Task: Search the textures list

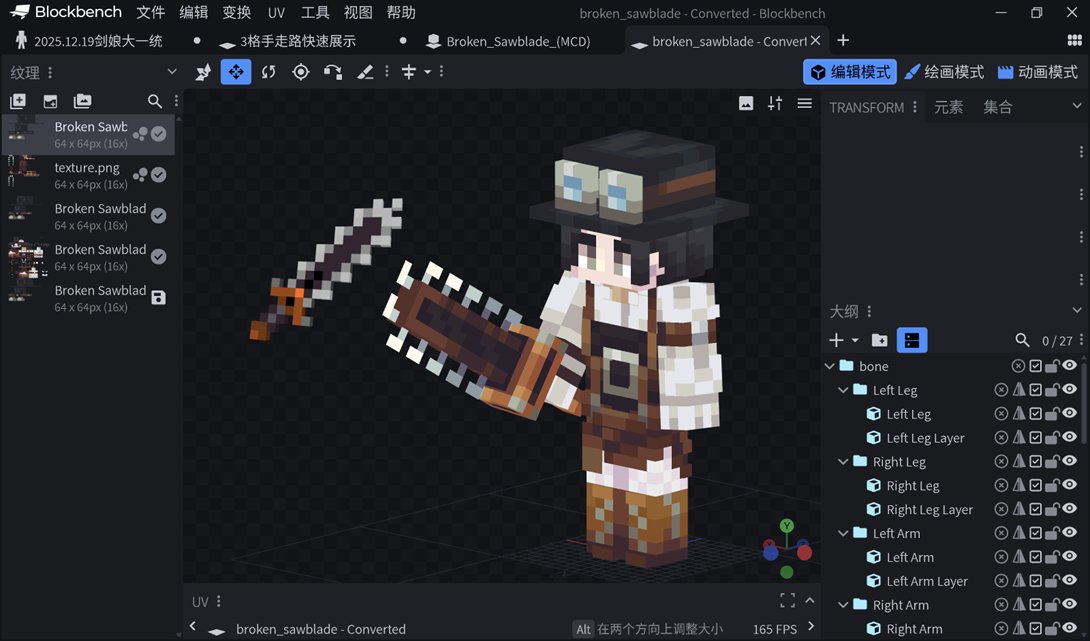Action: (x=154, y=102)
